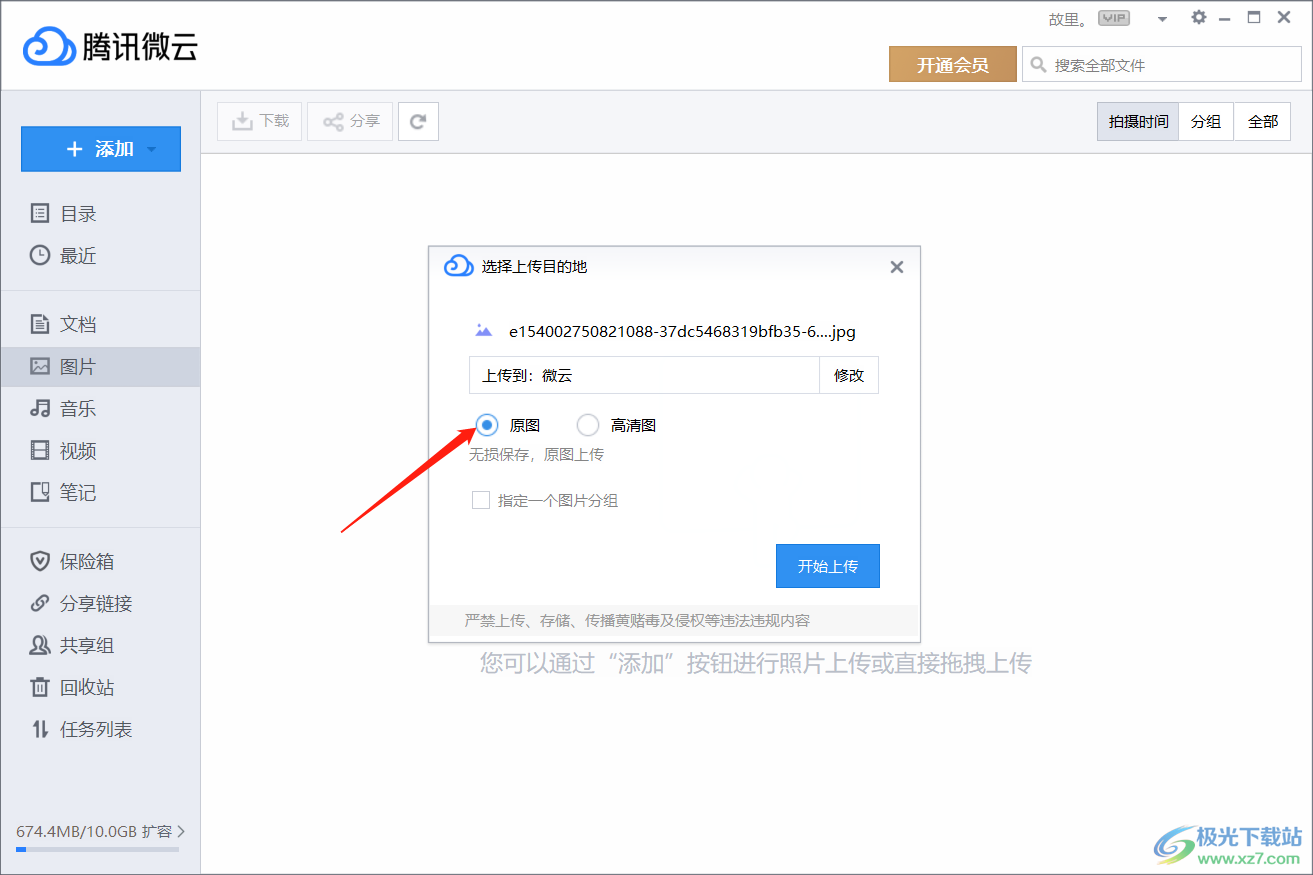Viewport: 1313px width, 875px height.
Task: Click the VIP badge icon
Action: 1113,18
